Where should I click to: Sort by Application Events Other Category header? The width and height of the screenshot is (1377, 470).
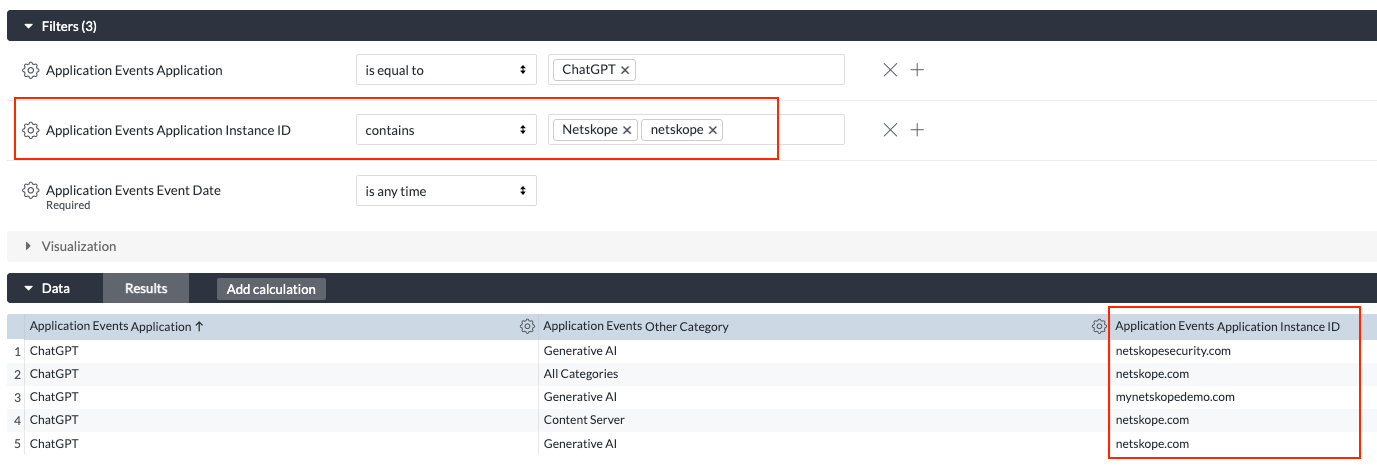[x=636, y=326]
